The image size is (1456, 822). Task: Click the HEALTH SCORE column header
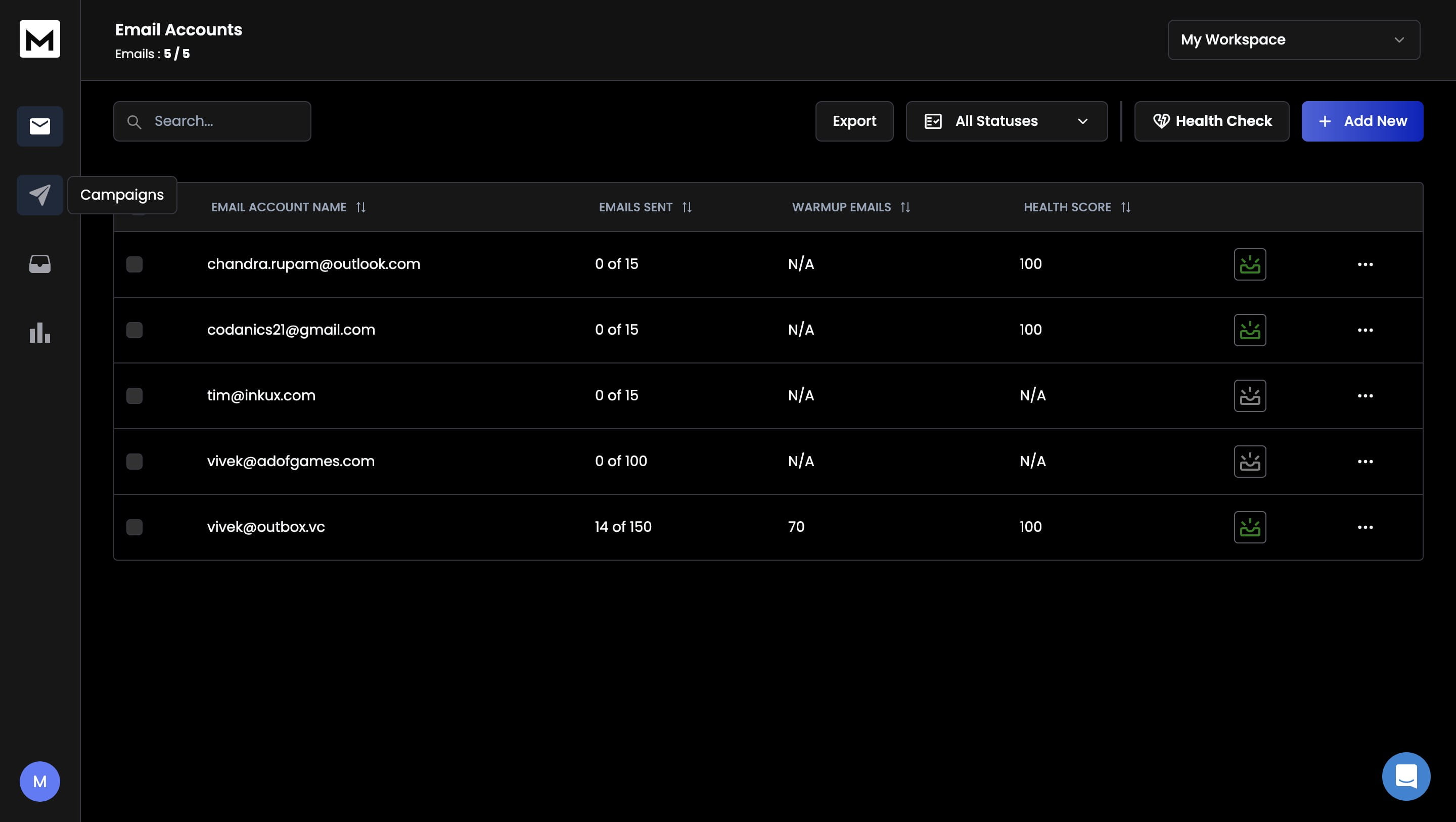pyautogui.click(x=1067, y=207)
